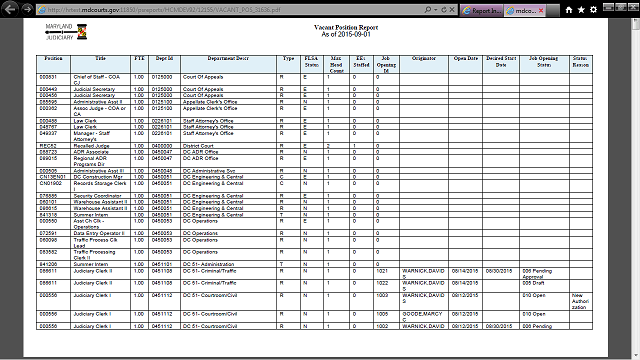
Task: Open the Home icon in the browser toolbar
Action: point(569,10)
